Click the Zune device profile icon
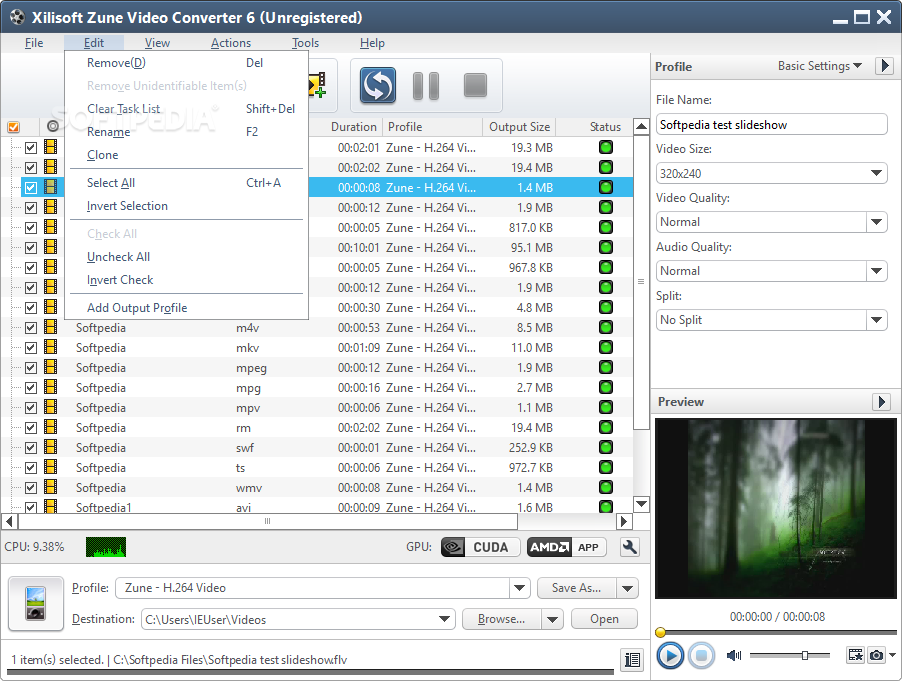The width and height of the screenshot is (902, 681). pyautogui.click(x=36, y=603)
